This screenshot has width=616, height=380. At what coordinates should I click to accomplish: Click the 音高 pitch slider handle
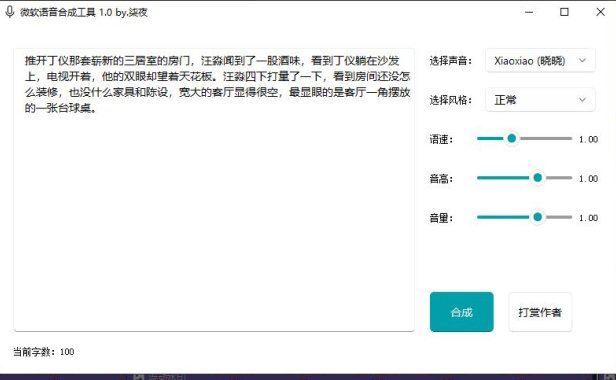click(537, 178)
